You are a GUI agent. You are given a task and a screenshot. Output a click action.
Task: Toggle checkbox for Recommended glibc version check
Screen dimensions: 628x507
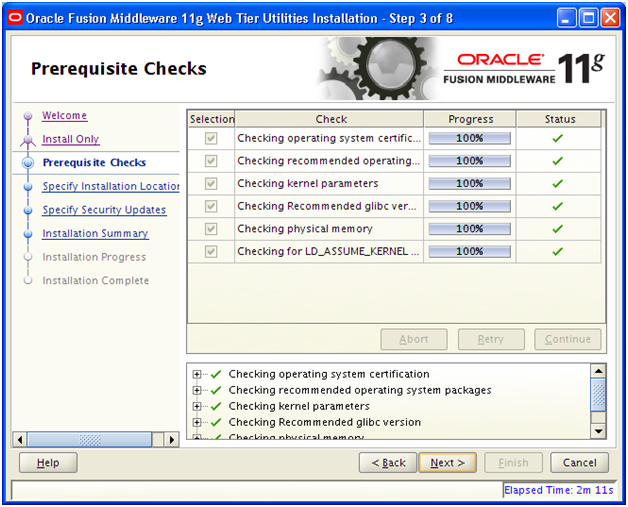(211, 206)
